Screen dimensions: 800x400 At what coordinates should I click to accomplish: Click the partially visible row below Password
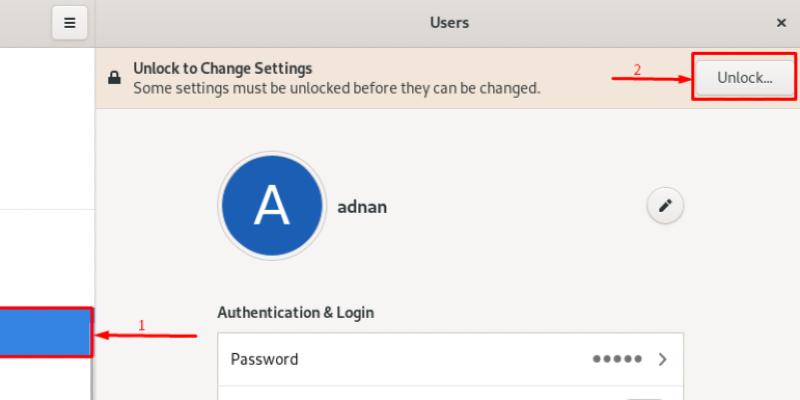pyautogui.click(x=450, y=393)
